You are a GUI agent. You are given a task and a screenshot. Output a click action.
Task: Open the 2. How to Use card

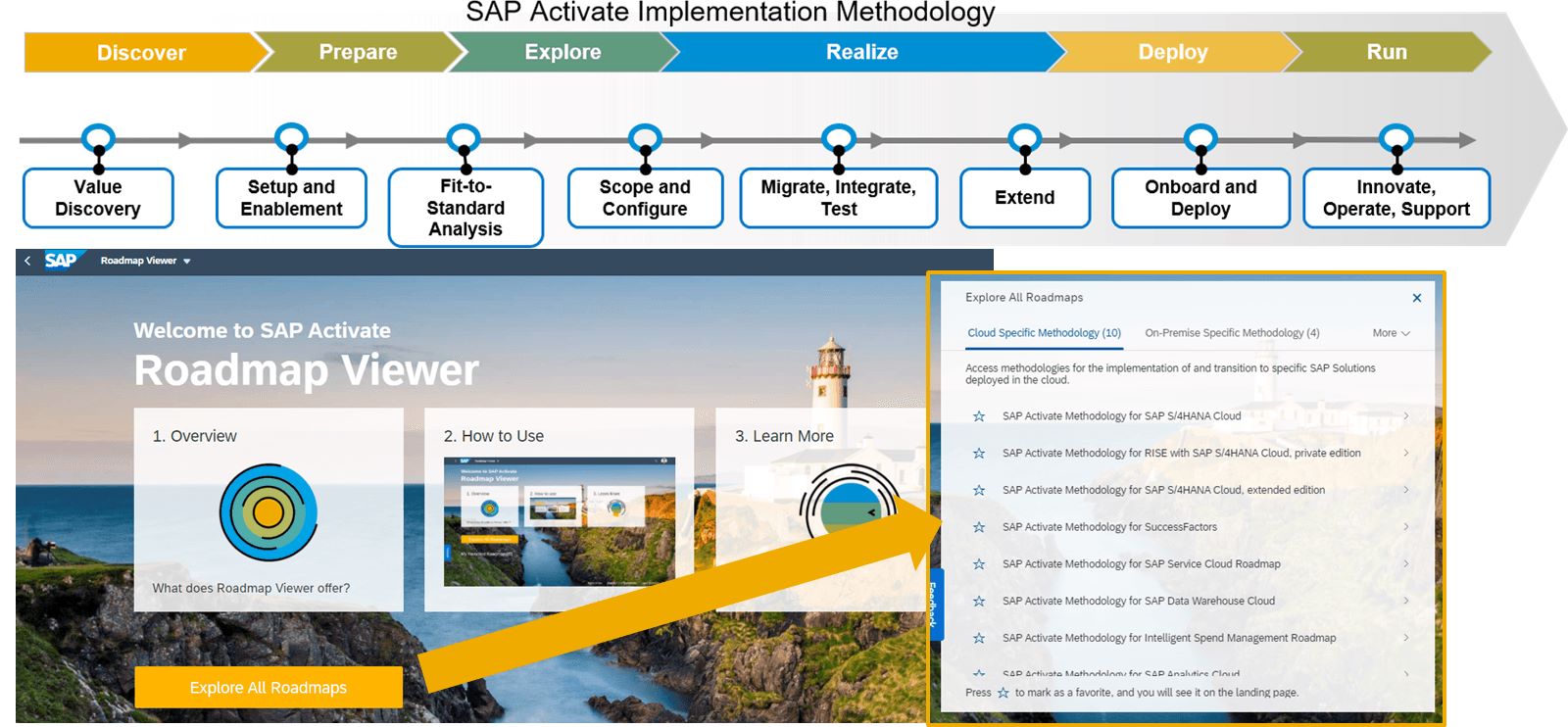click(560, 509)
